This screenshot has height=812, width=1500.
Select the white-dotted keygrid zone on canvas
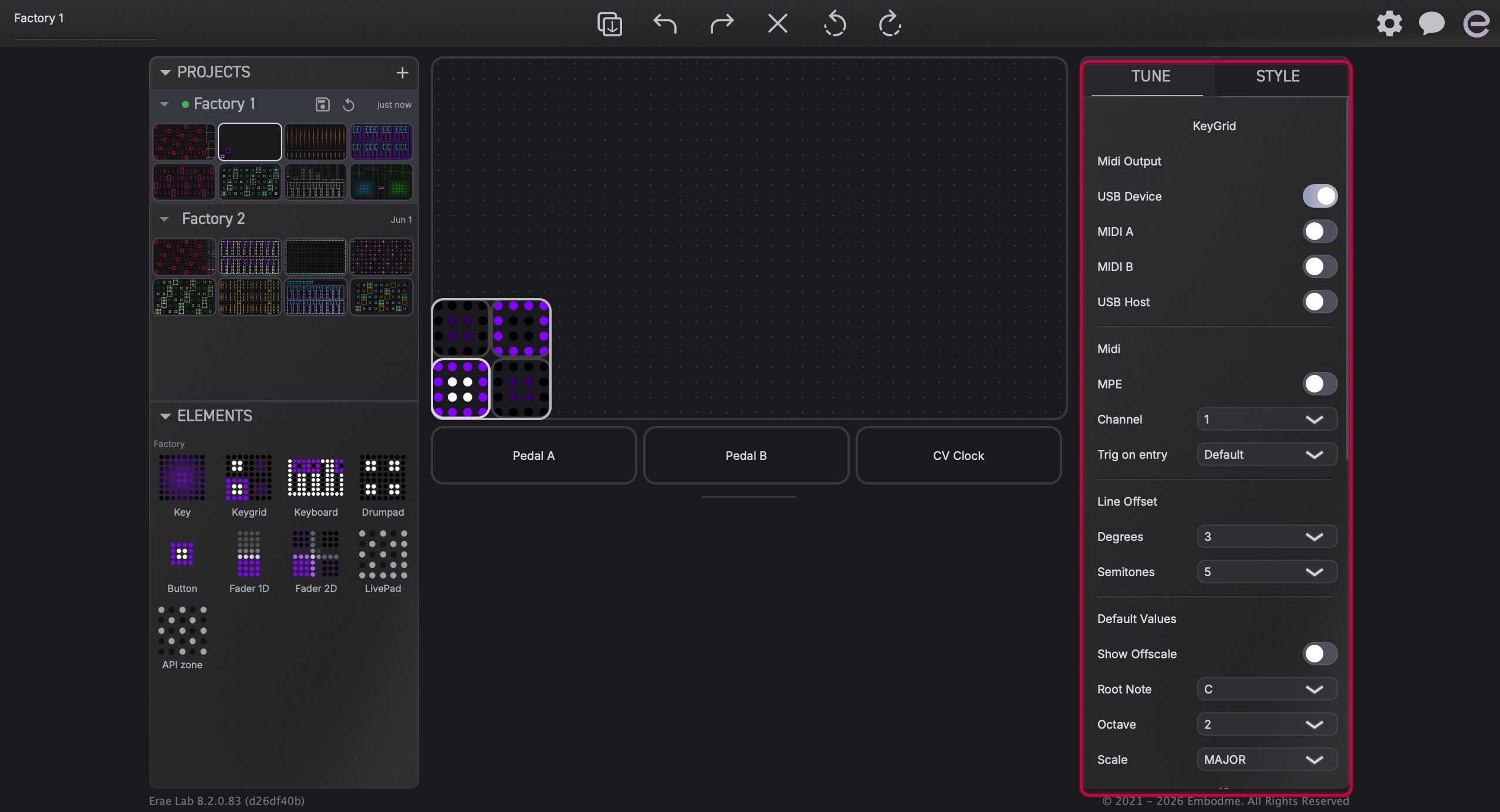click(x=461, y=388)
